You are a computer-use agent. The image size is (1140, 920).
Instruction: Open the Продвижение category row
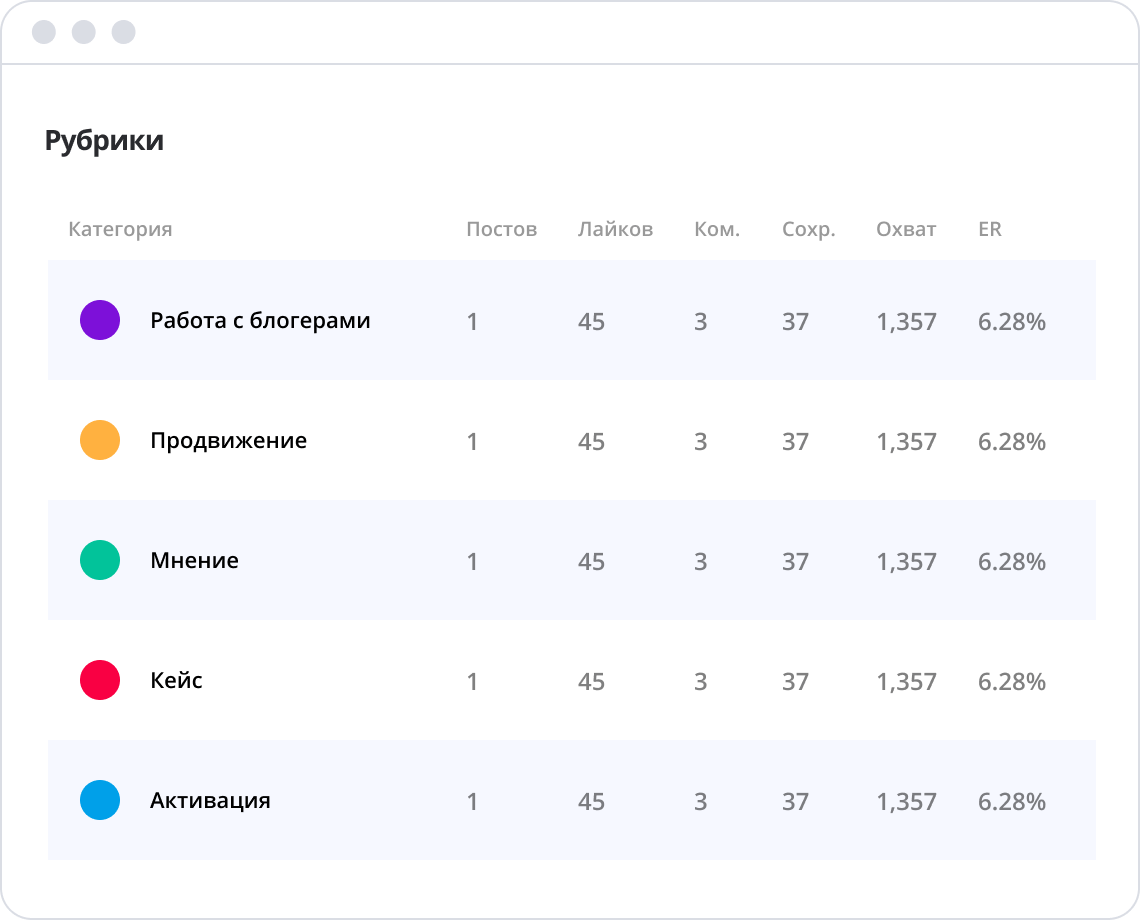coord(228,440)
